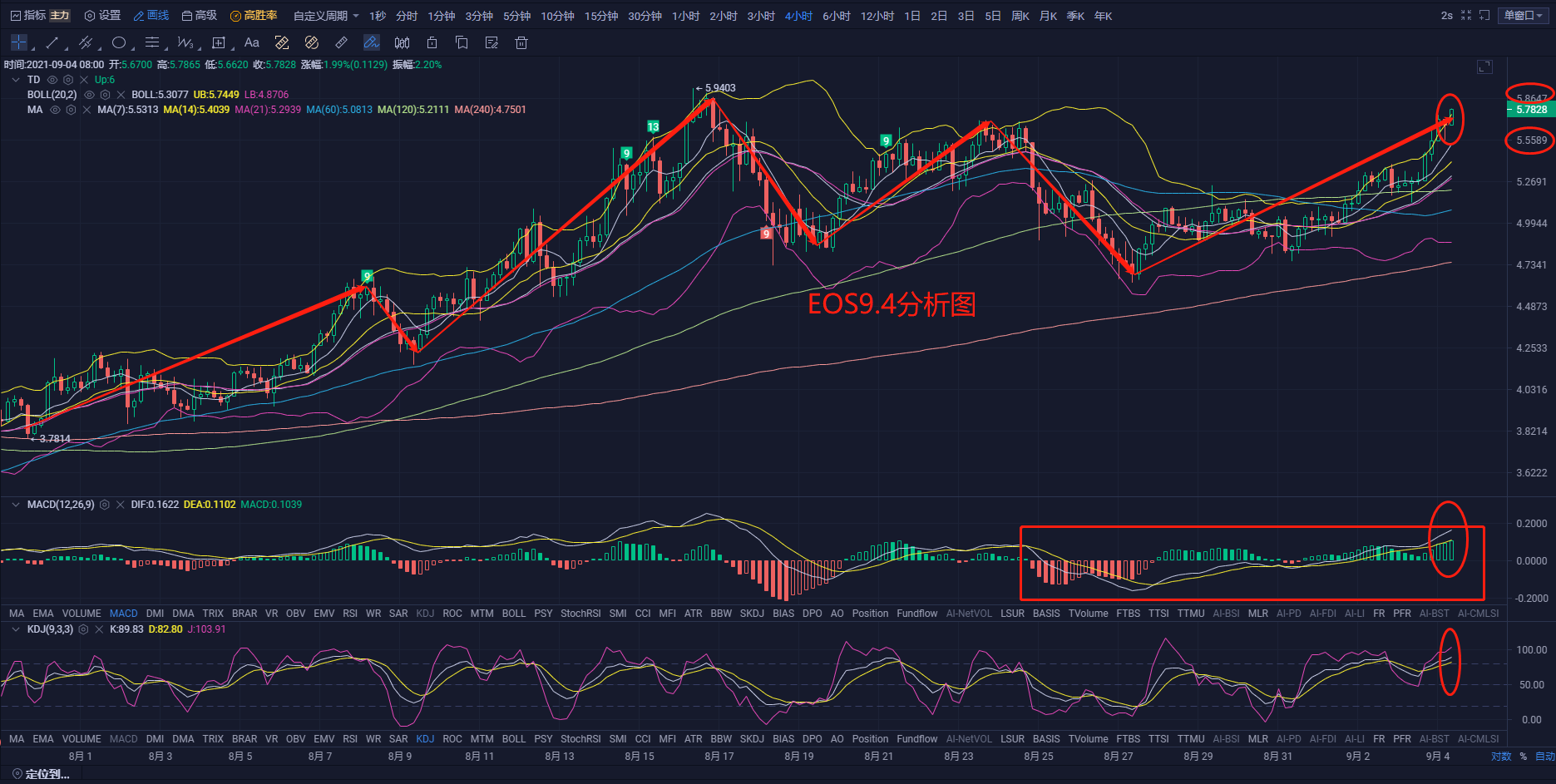Screen dimensions: 1556x784
Task: Toggle the highlighted freehand pen tool
Action: [372, 42]
